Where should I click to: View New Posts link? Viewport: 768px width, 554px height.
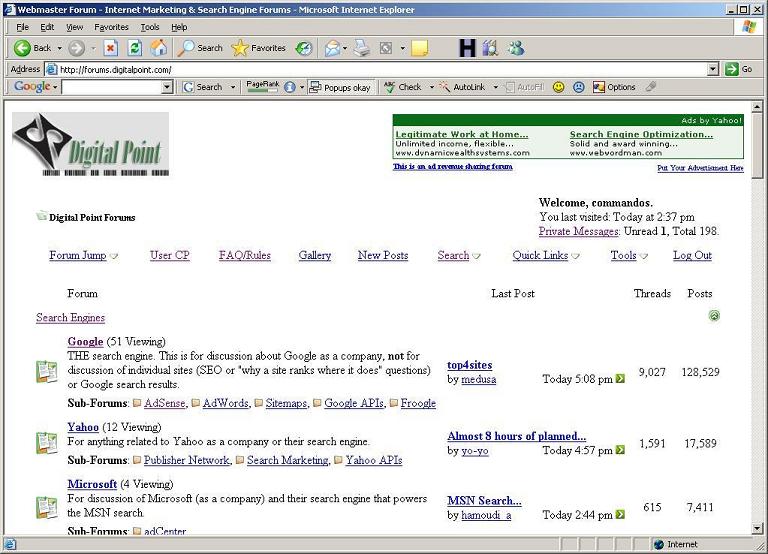383,255
